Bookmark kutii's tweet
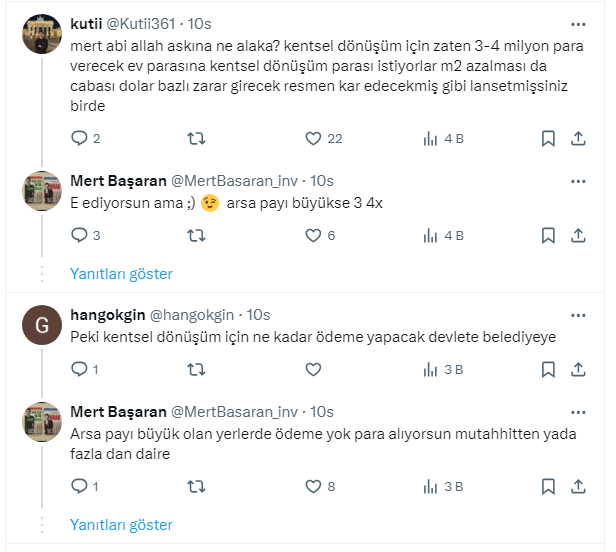This screenshot has width=616, height=552. click(x=548, y=139)
